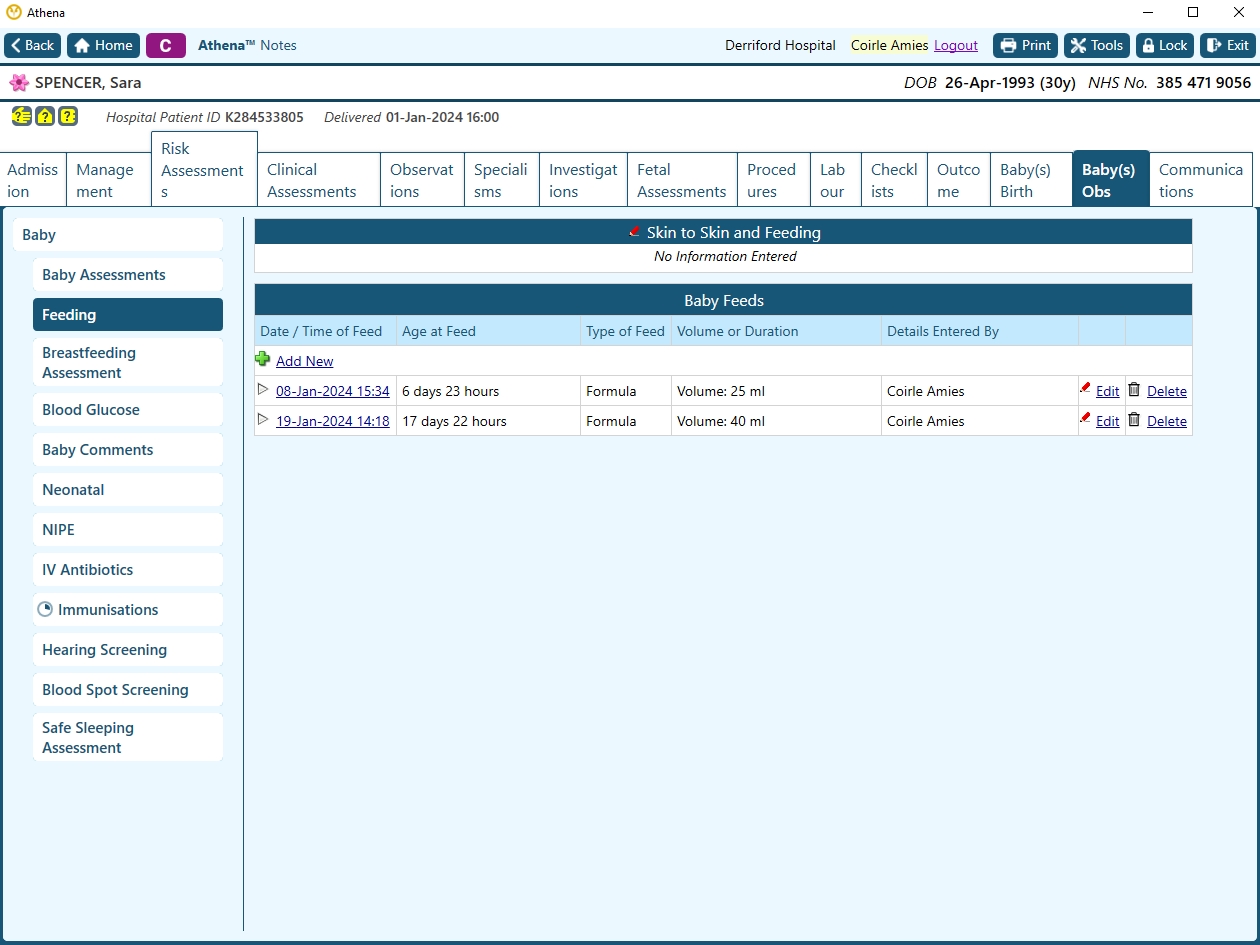Click the purple C icon button
The height and width of the screenshot is (945, 1260).
tap(165, 46)
